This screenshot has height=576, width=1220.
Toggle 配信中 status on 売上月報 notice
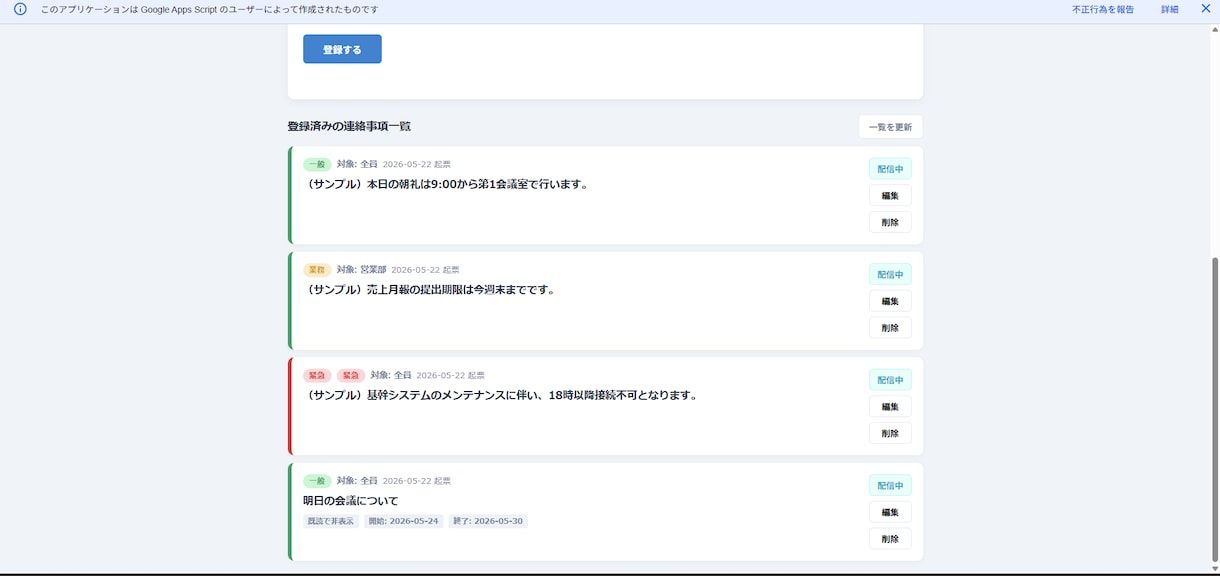pyautogui.click(x=890, y=274)
